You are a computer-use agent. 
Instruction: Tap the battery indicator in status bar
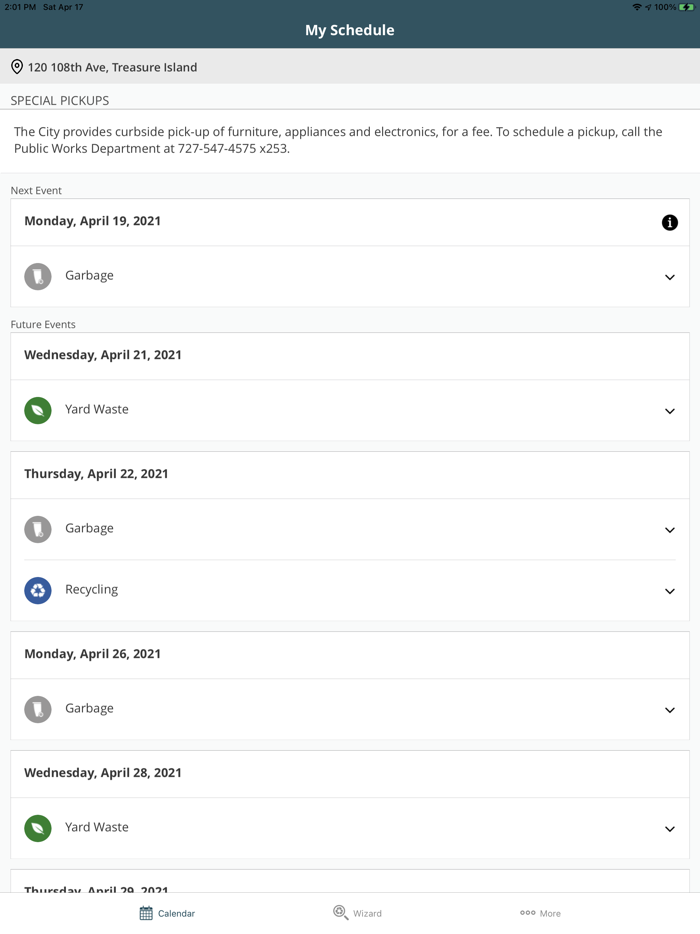tap(686, 7)
